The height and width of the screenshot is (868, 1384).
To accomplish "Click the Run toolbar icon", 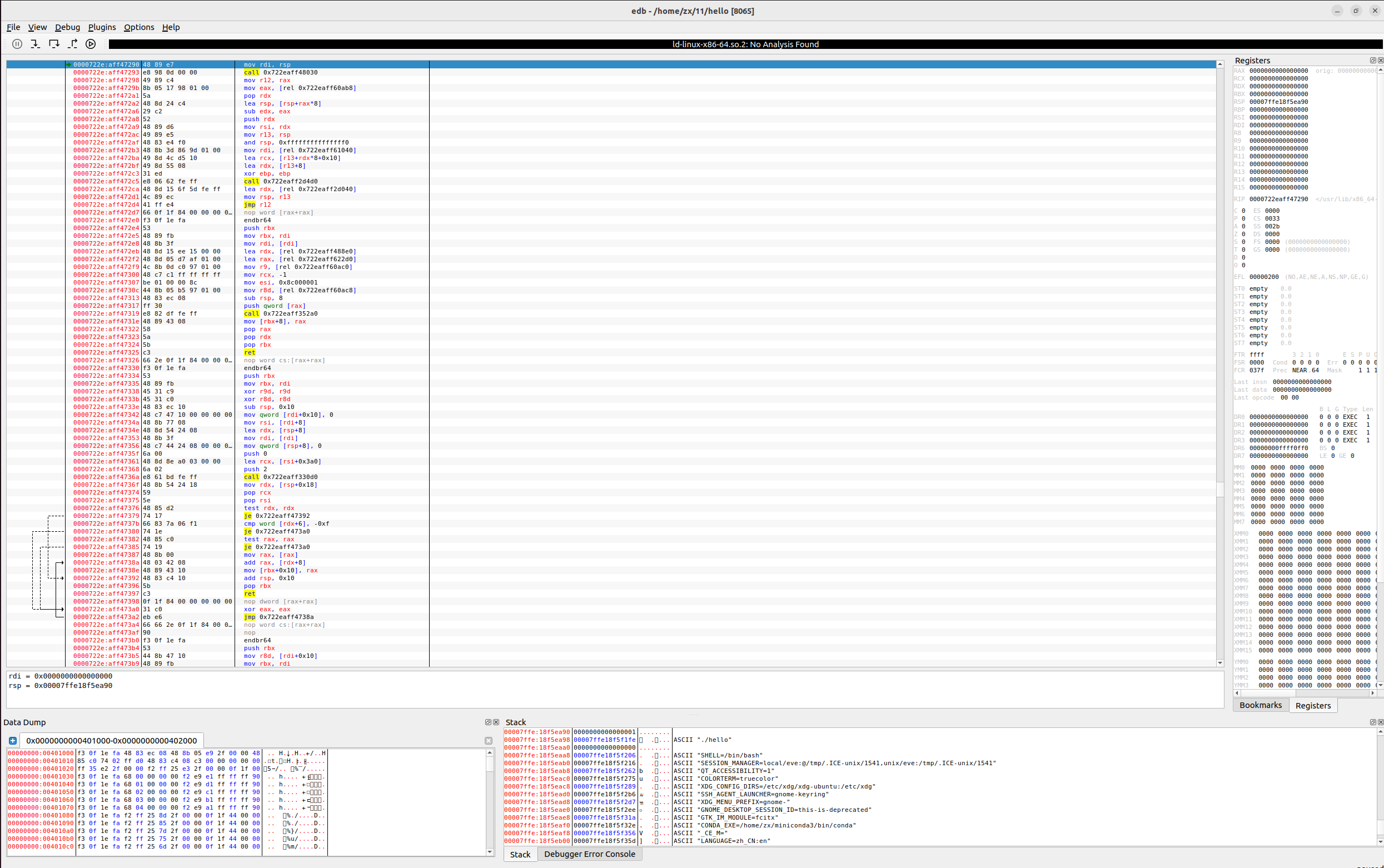I will 91,44.
